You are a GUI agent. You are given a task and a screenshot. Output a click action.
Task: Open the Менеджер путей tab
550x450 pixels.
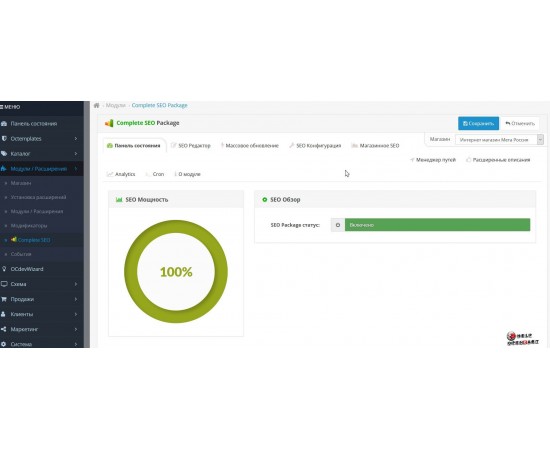point(433,160)
